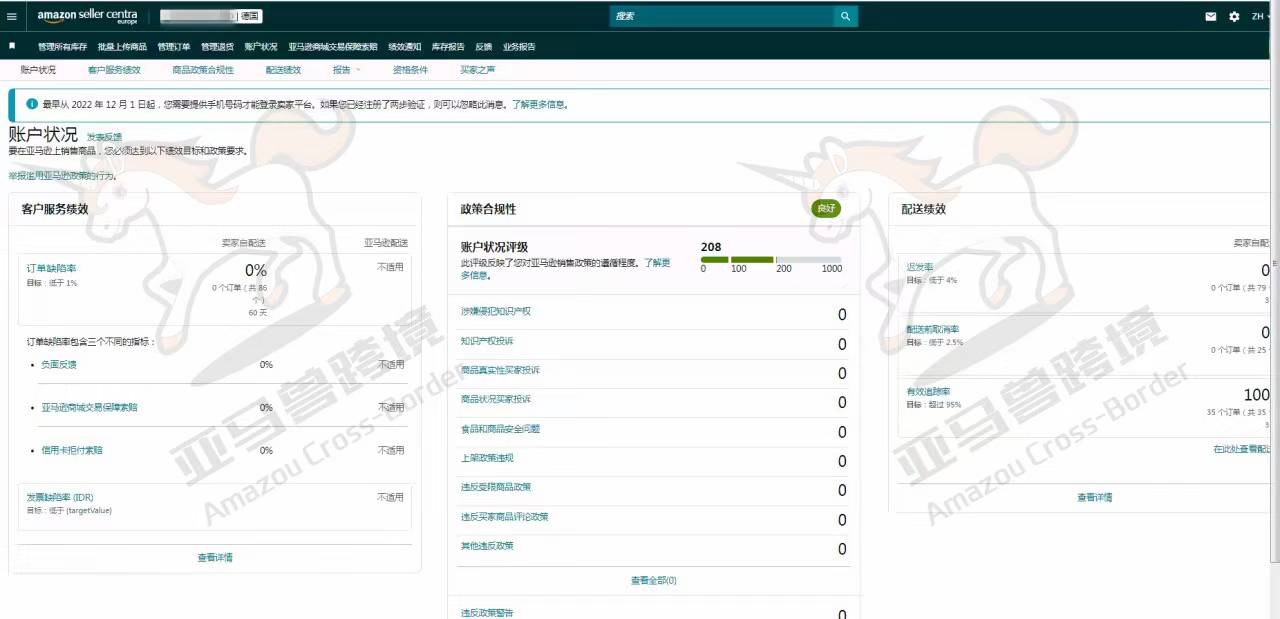Open the 违反政策警告 row
Screen dimensions: 1280x619
654,613
